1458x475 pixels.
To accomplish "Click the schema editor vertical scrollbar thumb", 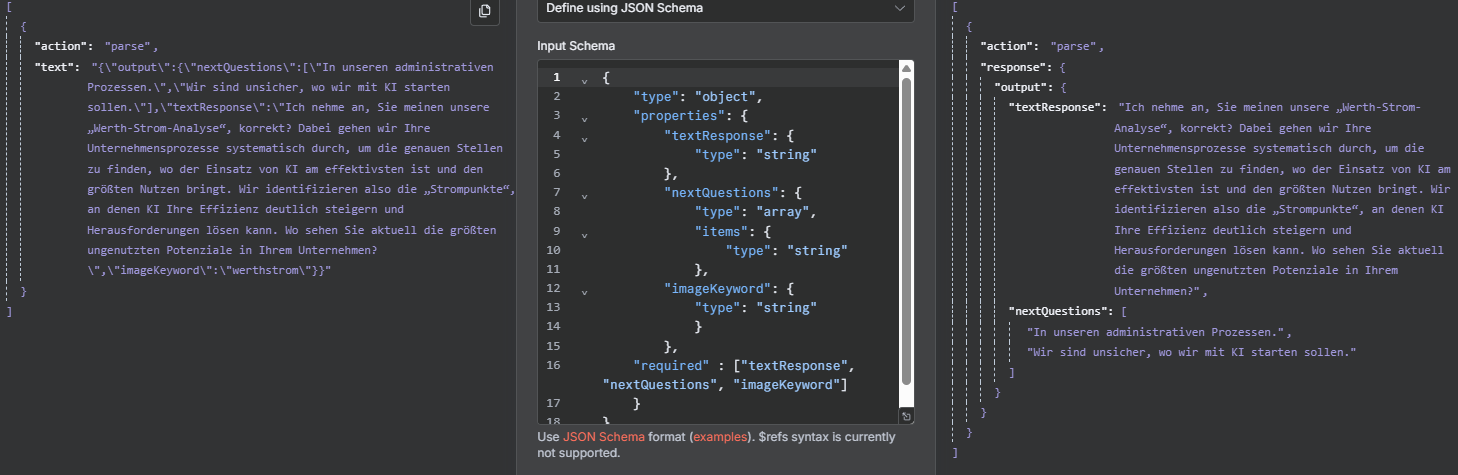I will click(x=906, y=230).
